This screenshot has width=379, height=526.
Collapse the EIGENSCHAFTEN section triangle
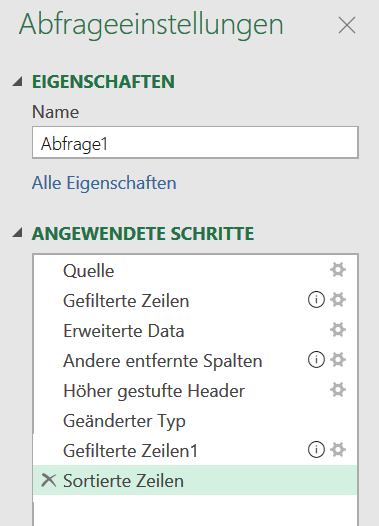click(17, 82)
